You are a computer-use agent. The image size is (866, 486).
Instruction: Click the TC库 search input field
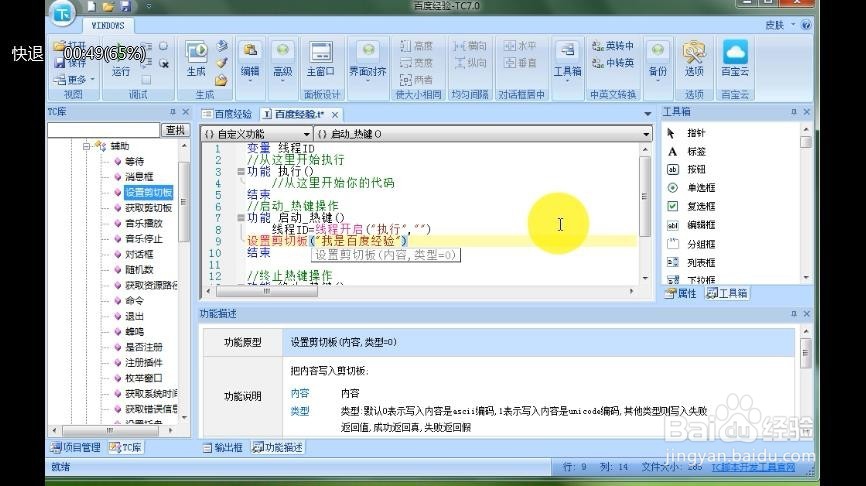click(104, 130)
